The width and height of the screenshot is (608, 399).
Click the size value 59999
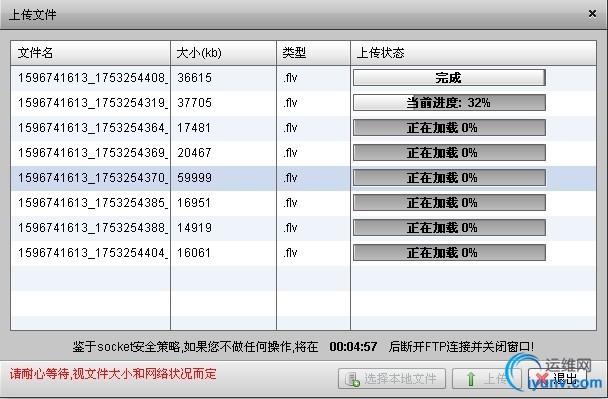click(194, 178)
